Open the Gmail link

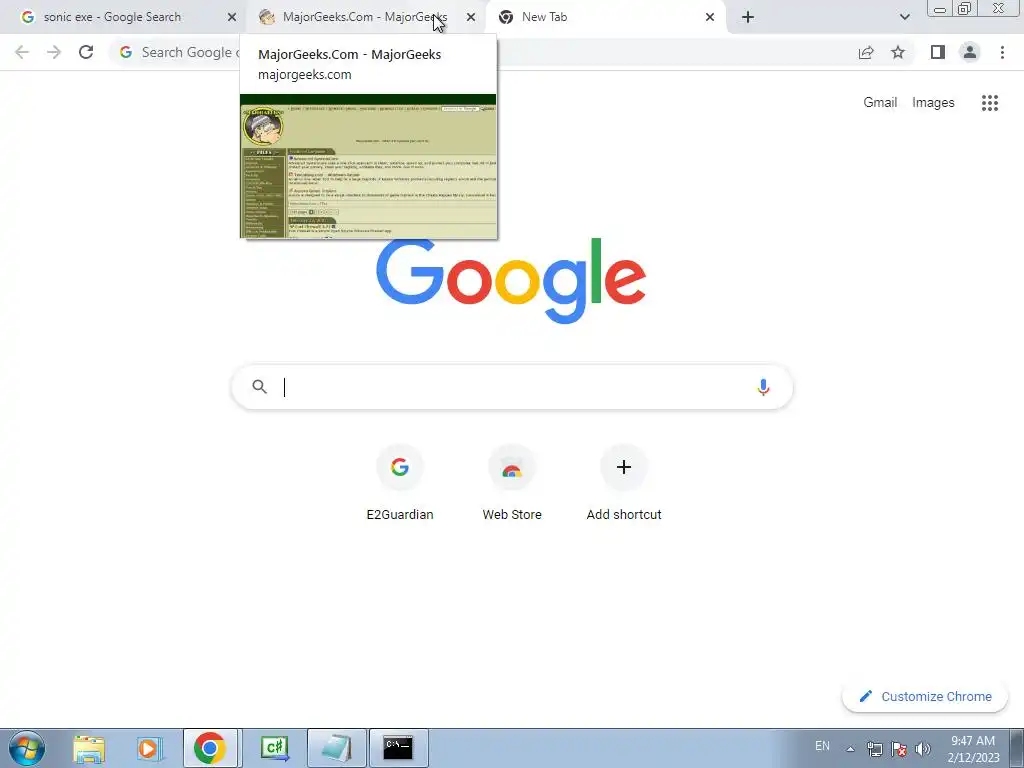pos(880,103)
